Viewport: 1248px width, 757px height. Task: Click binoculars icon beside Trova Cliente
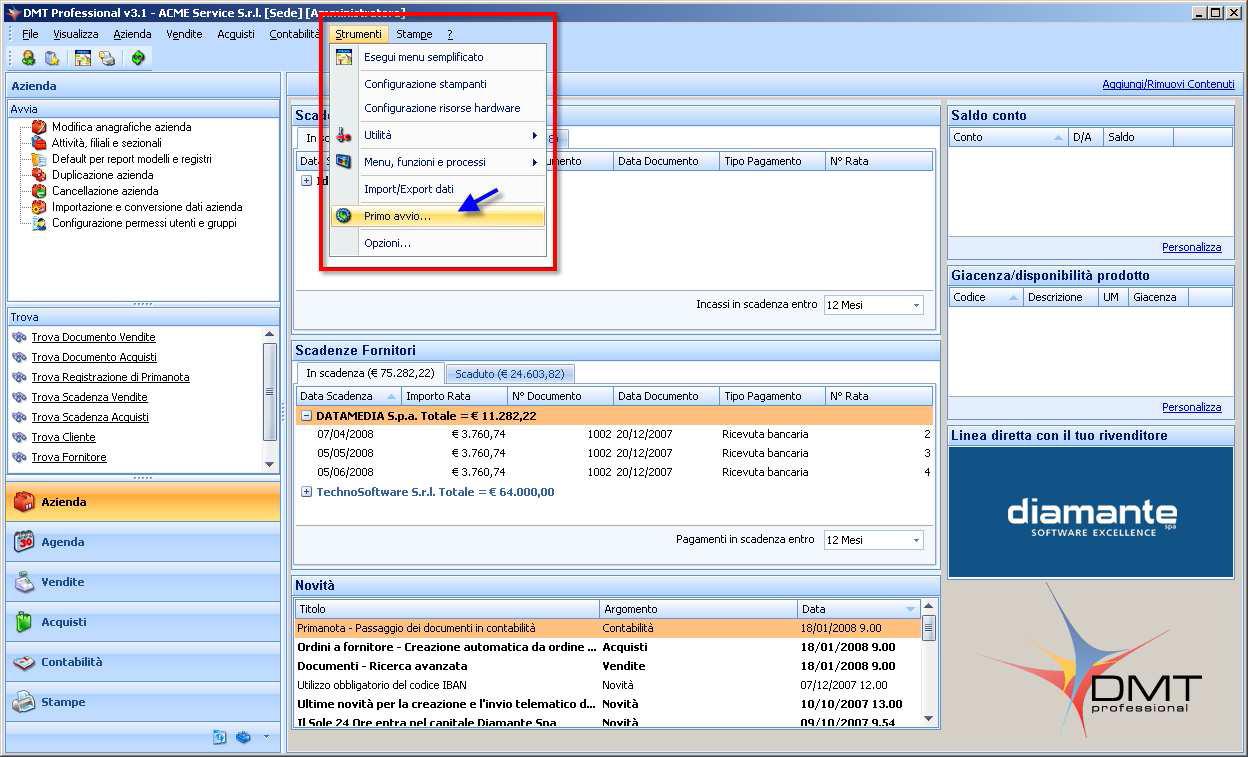coord(19,437)
